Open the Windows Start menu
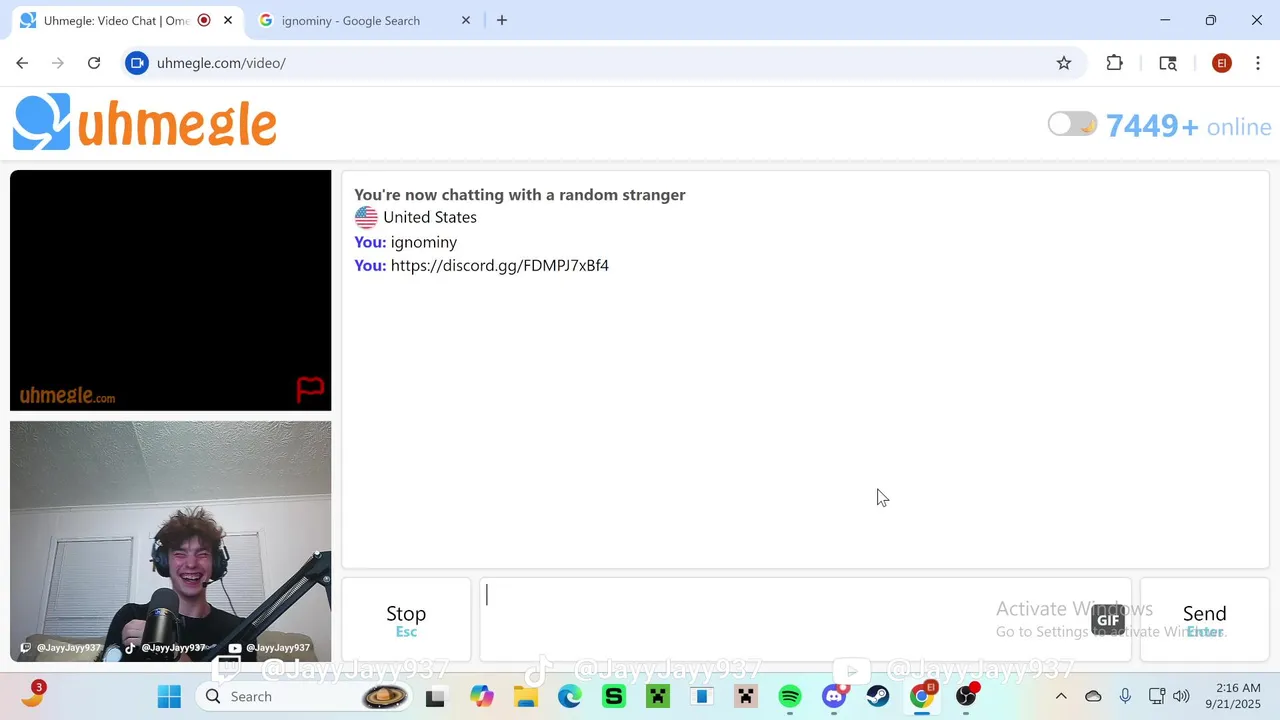The height and width of the screenshot is (720, 1280). coord(169,696)
